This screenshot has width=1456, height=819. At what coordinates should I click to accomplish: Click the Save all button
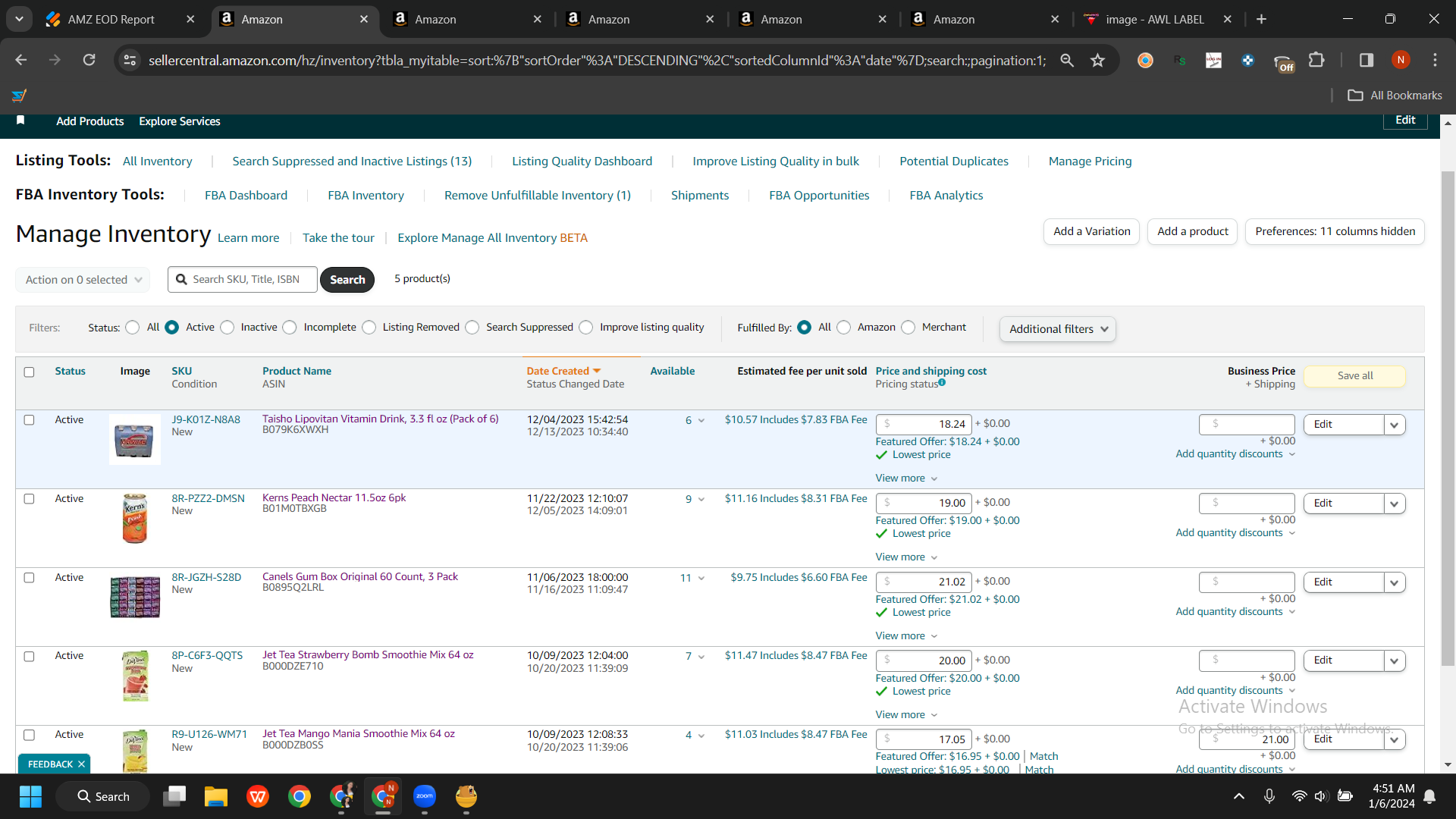[1354, 376]
